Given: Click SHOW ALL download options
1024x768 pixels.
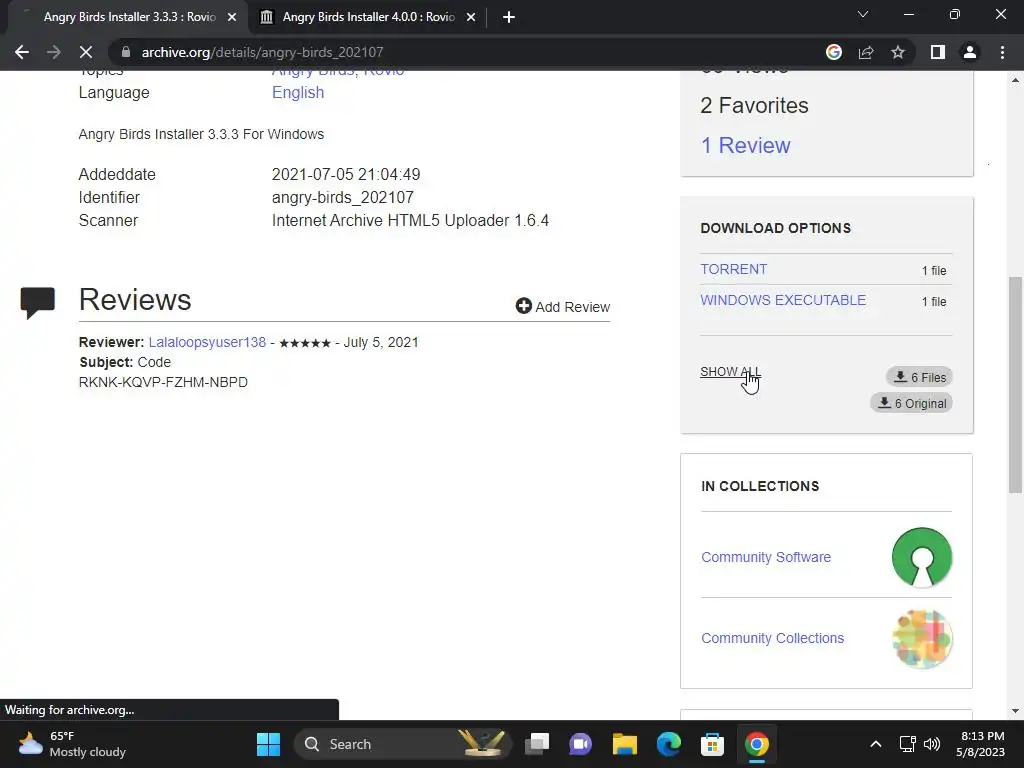Looking at the screenshot, I should click(730, 372).
